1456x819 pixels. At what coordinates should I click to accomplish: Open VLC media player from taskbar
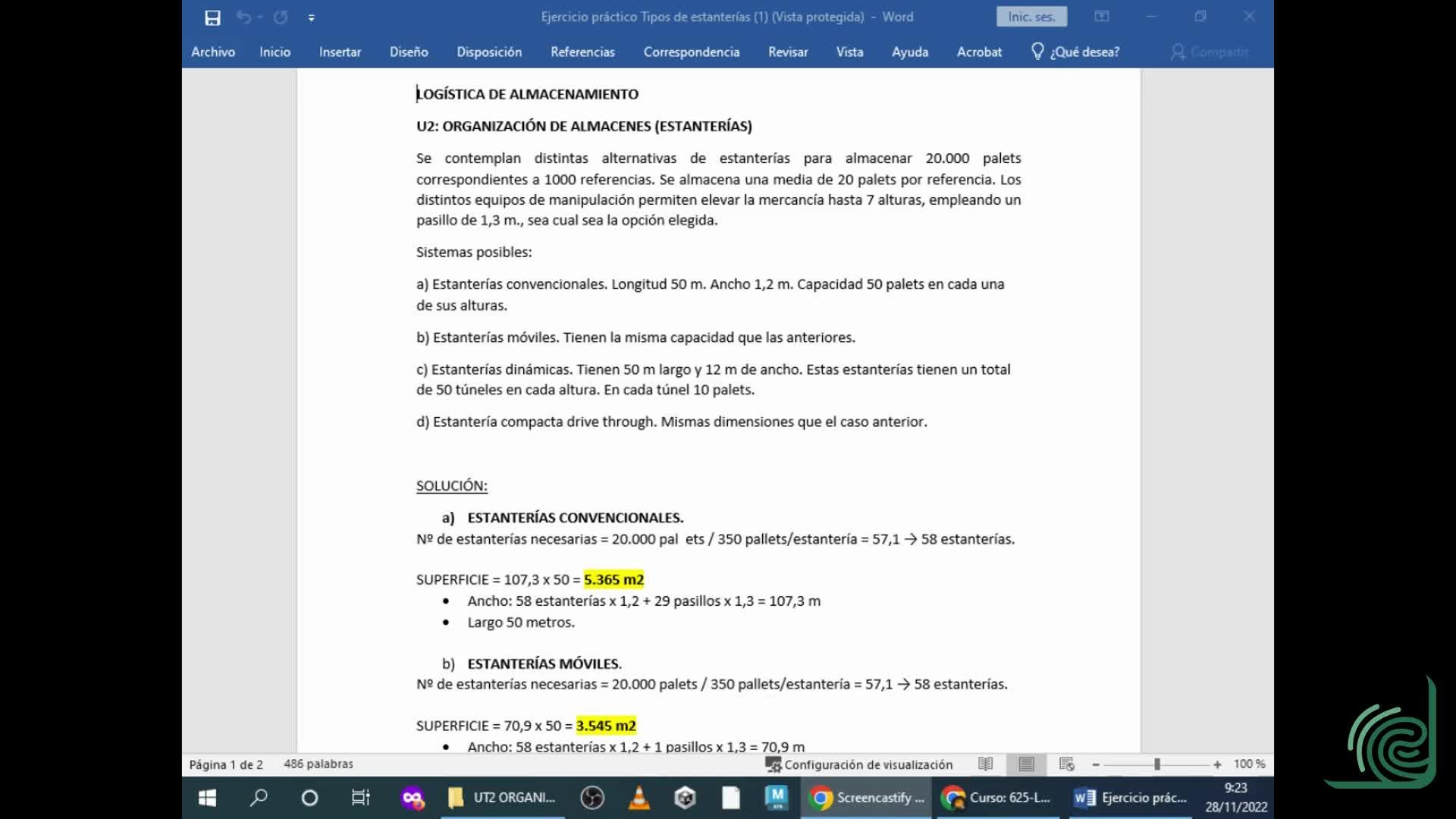coord(639,798)
